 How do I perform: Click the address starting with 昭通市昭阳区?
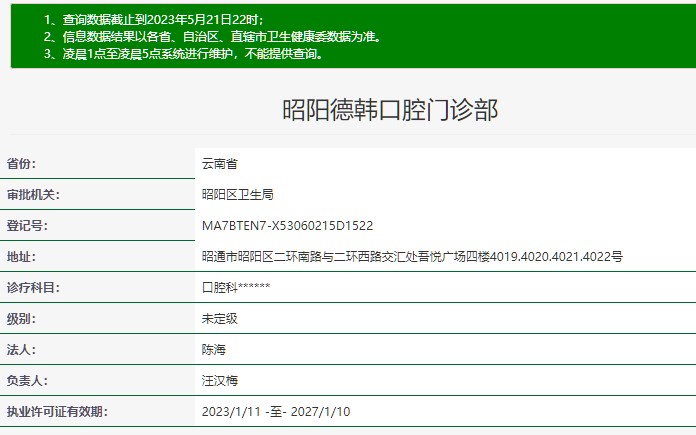[412, 257]
